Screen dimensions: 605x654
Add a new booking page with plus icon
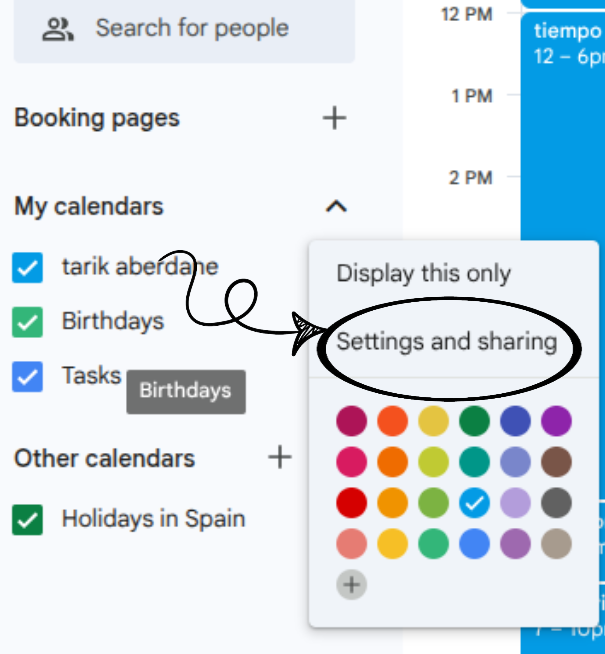pos(334,118)
